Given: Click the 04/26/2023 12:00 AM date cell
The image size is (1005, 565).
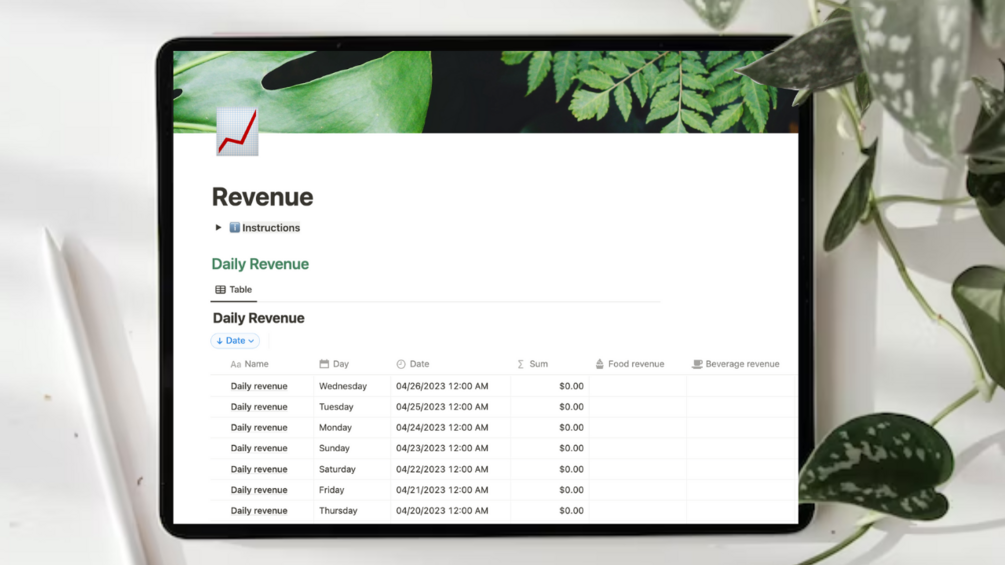Looking at the screenshot, I should pyautogui.click(x=451, y=386).
